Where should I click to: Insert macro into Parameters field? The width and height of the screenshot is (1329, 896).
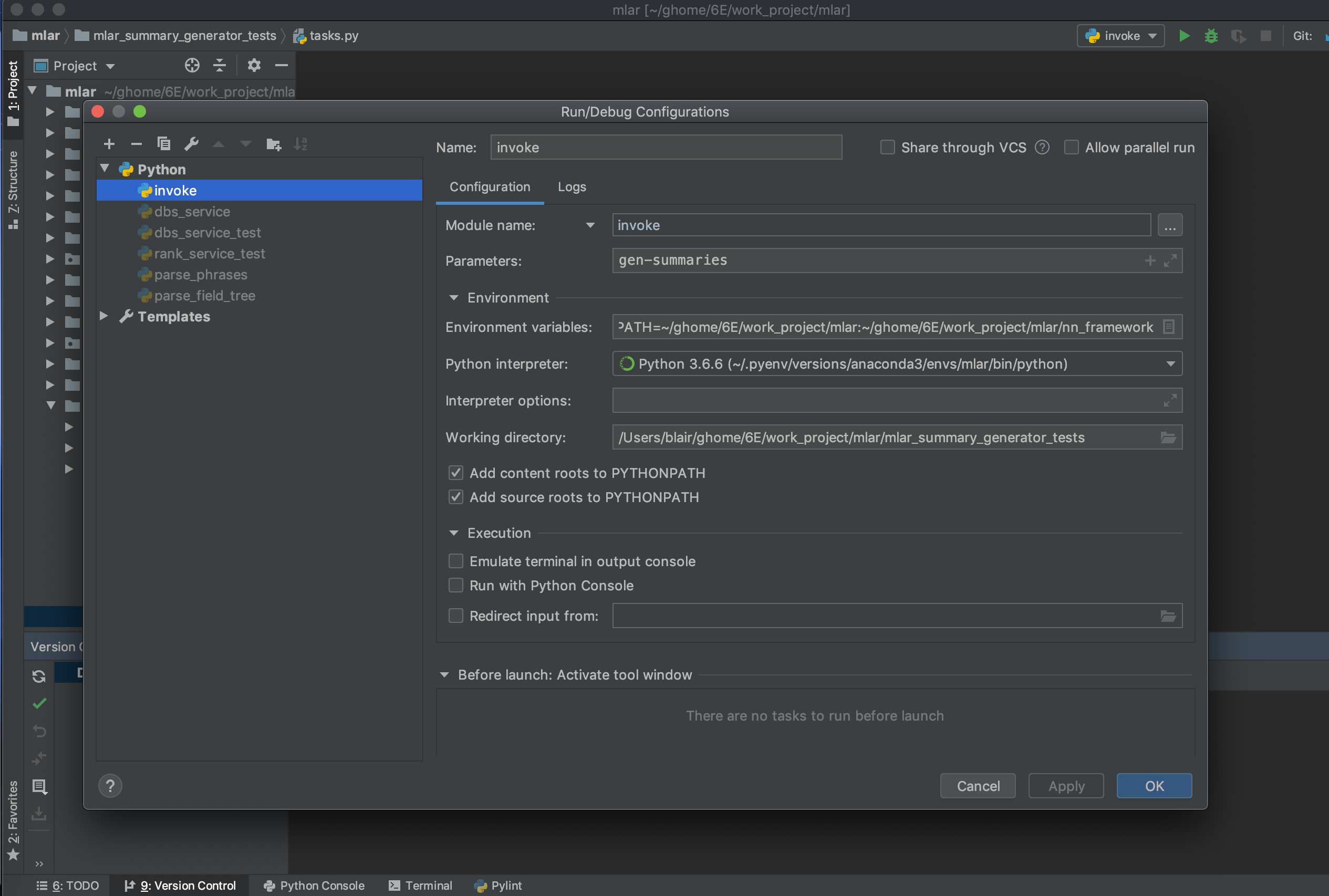1149,261
